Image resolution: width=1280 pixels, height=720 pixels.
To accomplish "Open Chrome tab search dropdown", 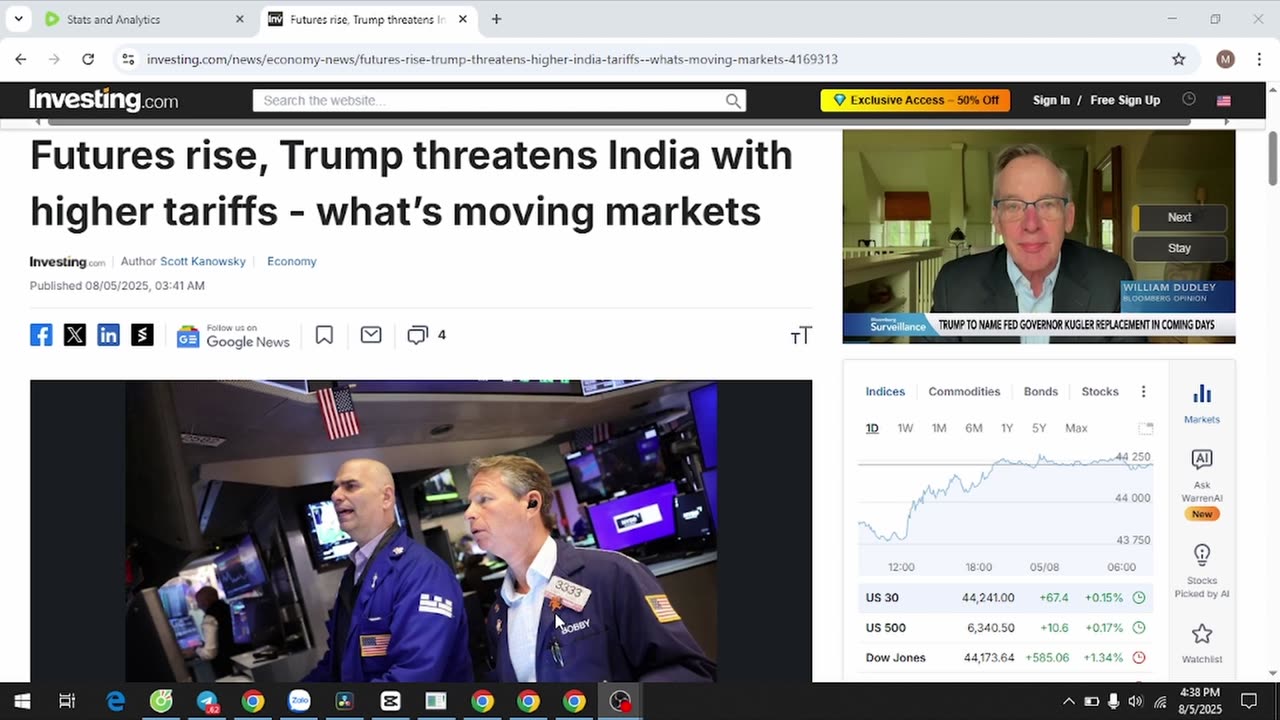I will [18, 19].
